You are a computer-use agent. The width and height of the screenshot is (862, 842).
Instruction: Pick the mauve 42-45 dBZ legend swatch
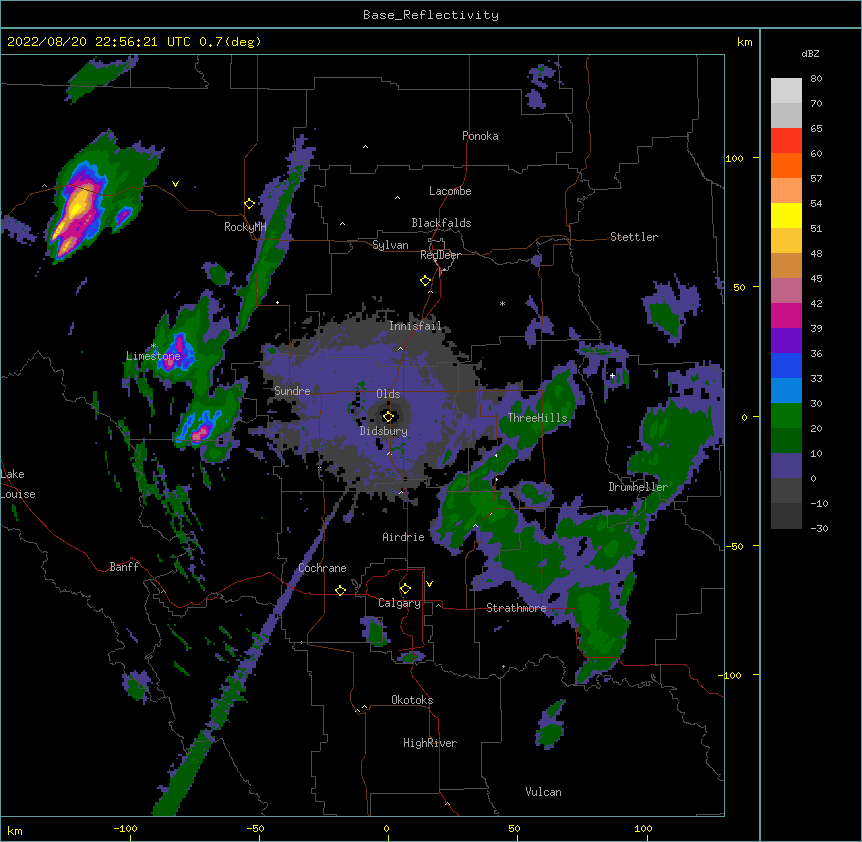[786, 291]
